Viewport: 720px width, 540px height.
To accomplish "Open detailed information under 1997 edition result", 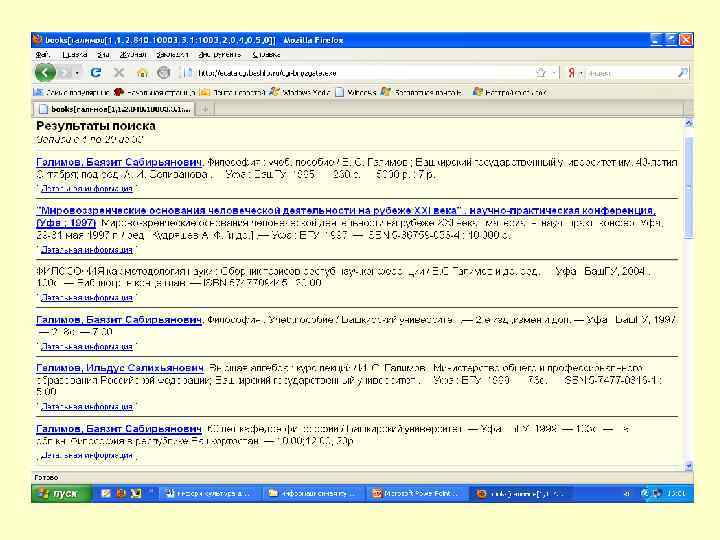I will (x=86, y=346).
